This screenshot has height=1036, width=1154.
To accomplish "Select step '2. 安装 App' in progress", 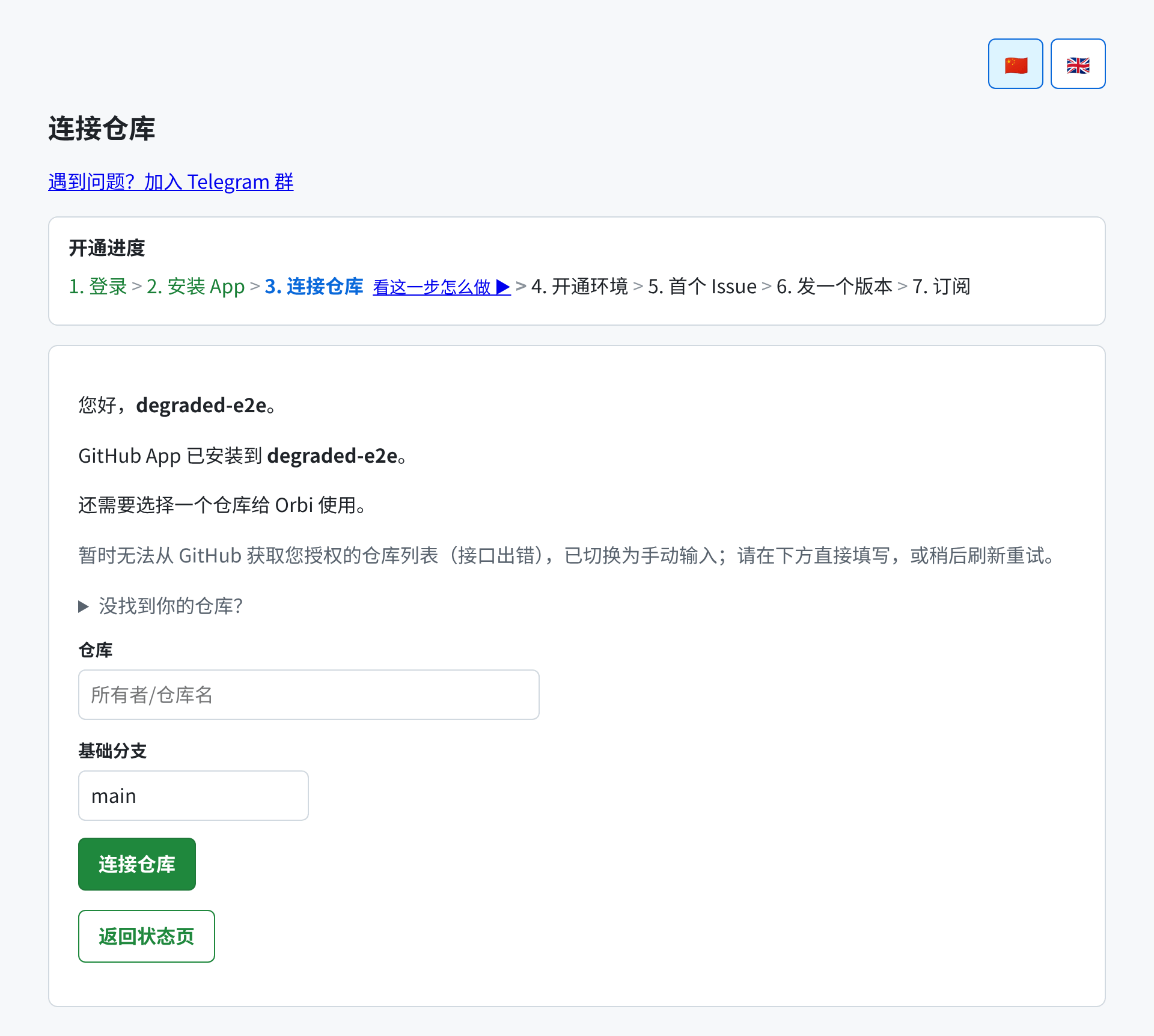I will [x=196, y=287].
